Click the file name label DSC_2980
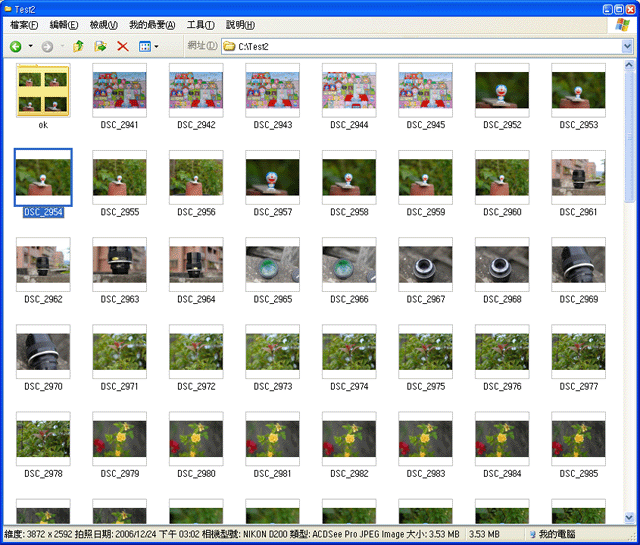The image size is (640, 545). pyautogui.click(x=196, y=474)
